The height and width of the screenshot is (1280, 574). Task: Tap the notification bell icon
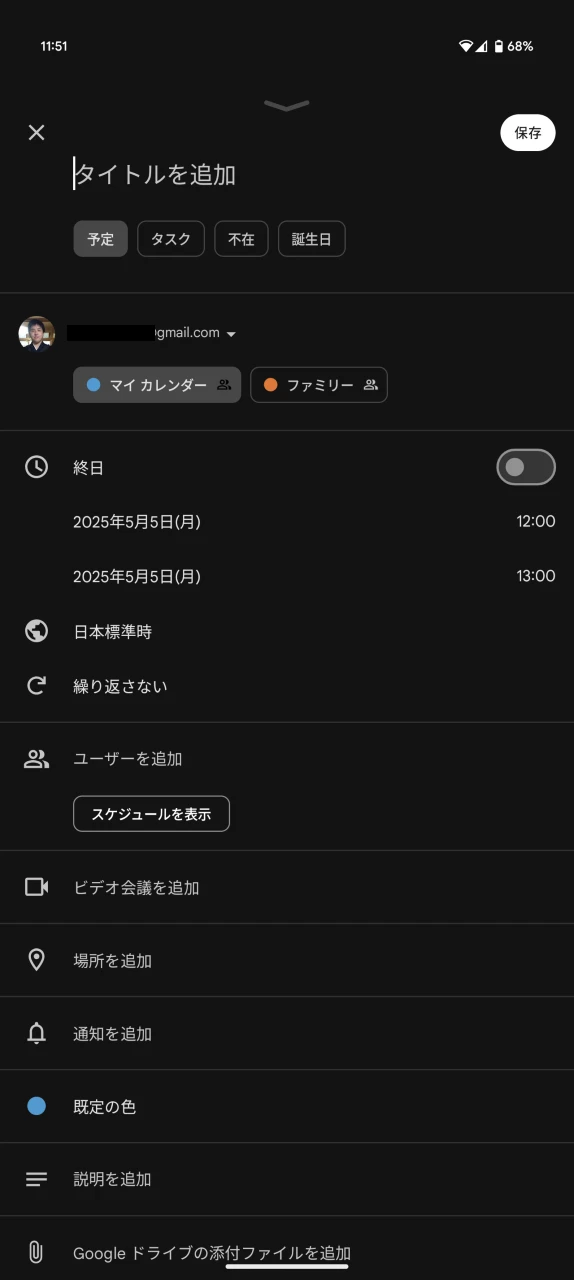point(37,1033)
